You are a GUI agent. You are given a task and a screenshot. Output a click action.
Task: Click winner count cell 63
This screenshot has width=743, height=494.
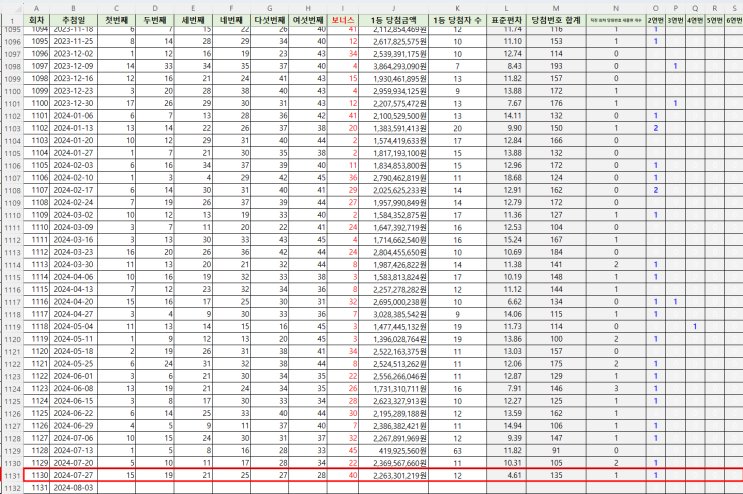(x=457, y=451)
